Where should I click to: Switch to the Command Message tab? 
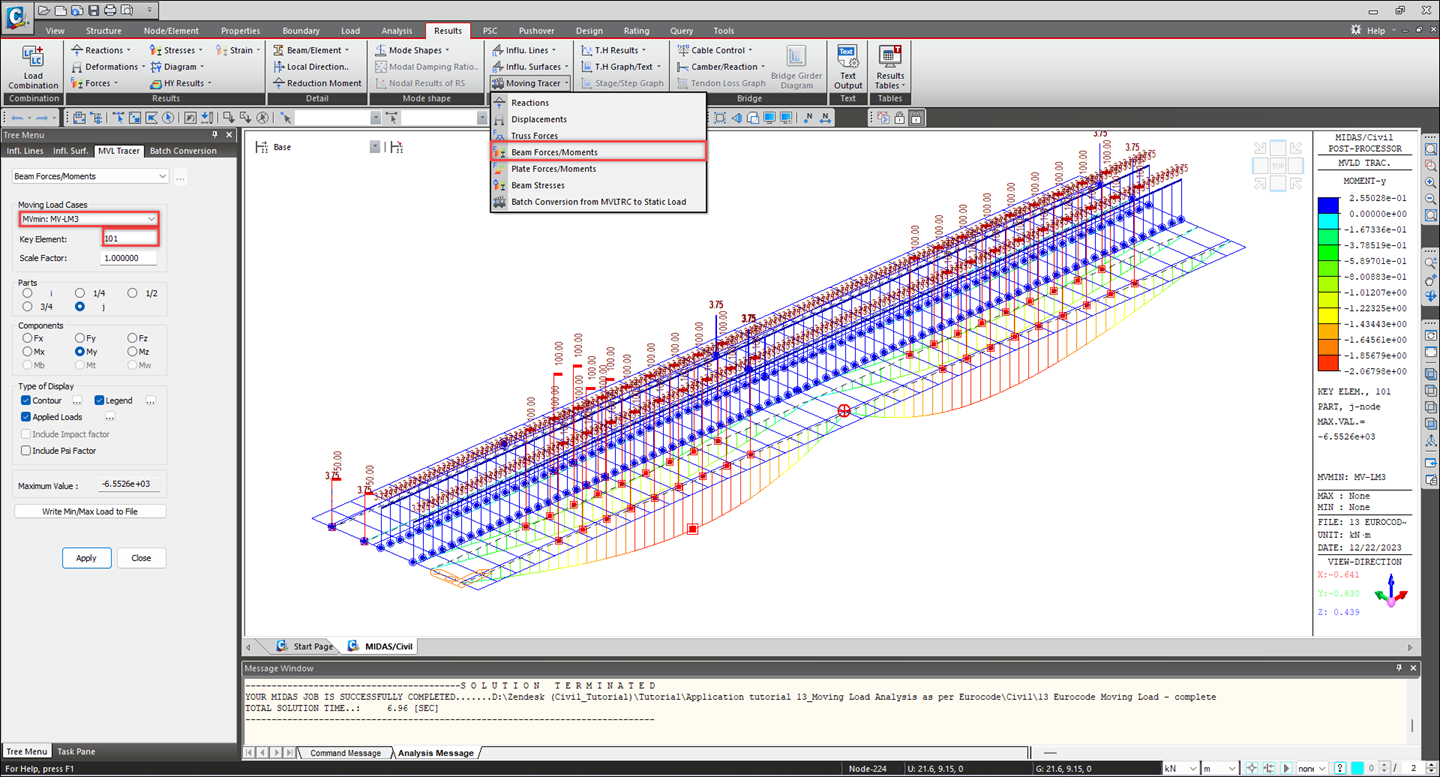[345, 753]
